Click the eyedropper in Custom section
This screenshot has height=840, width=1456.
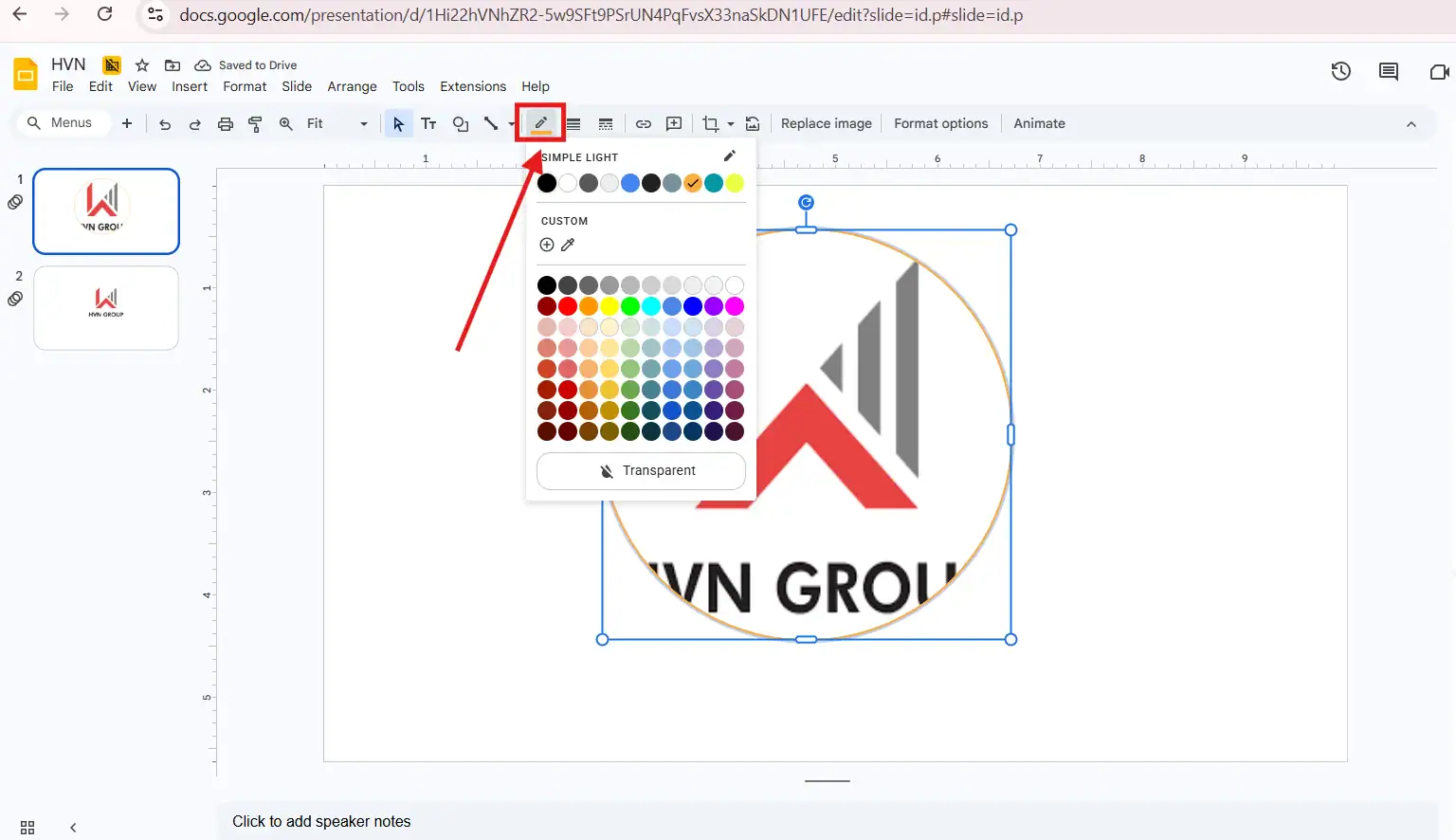coord(568,245)
